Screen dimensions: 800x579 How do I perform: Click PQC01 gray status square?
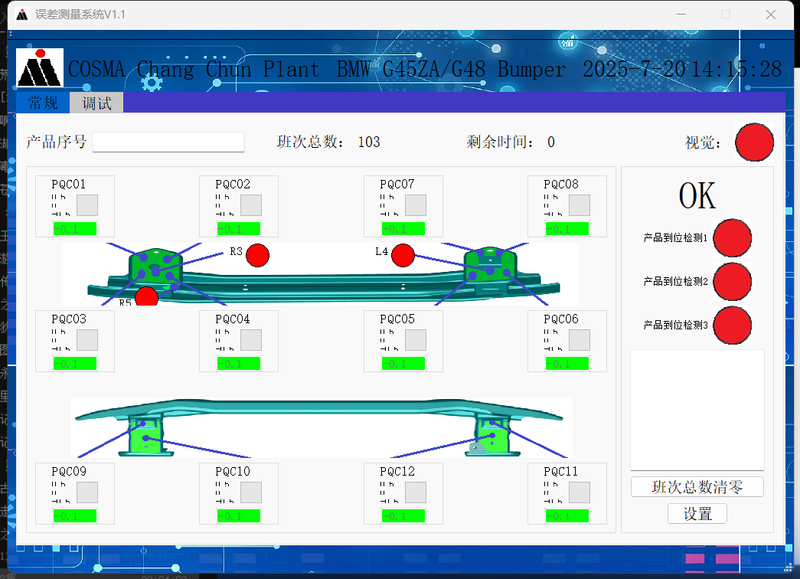click(87, 205)
